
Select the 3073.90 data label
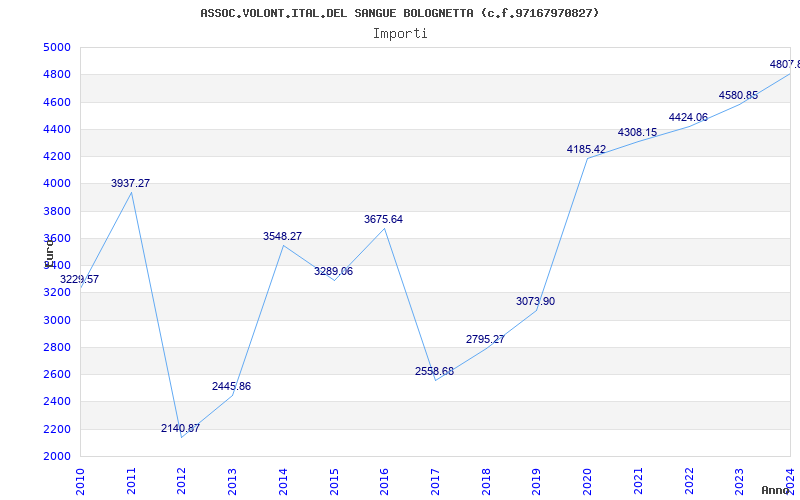pyautogui.click(x=536, y=302)
